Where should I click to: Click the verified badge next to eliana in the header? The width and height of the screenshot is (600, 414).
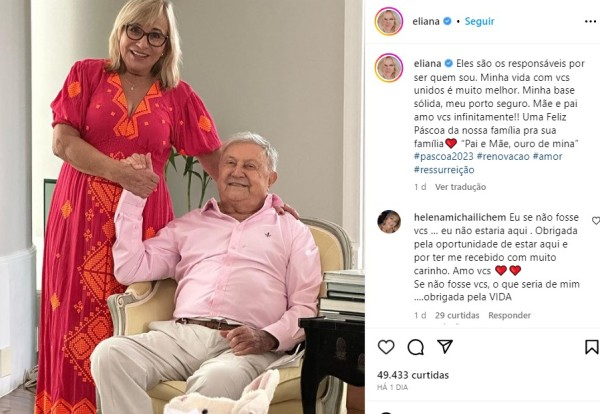(447, 21)
